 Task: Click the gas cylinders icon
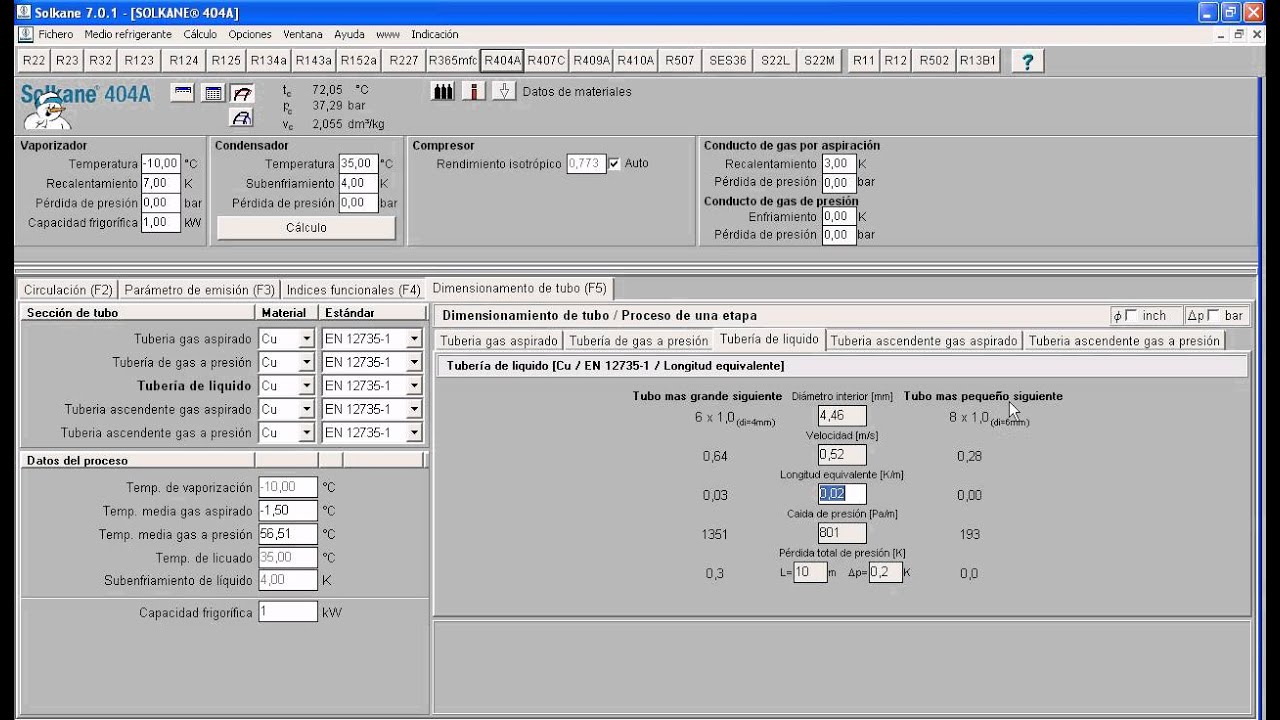coord(442,91)
